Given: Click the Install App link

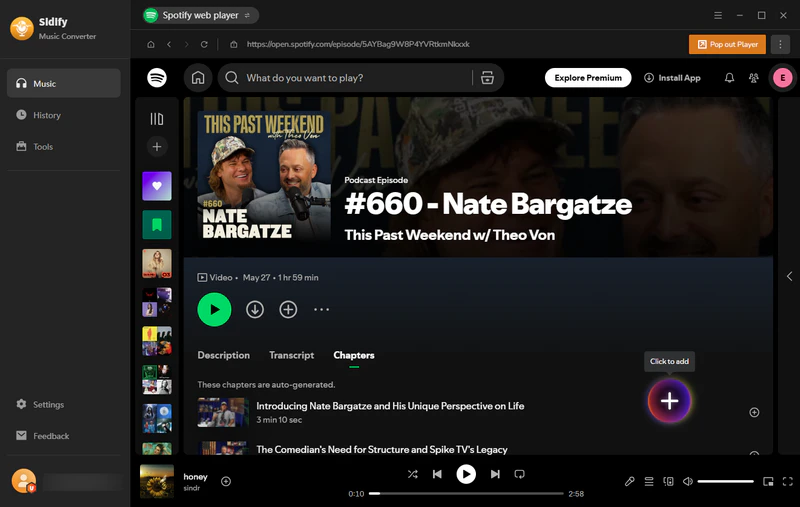Looking at the screenshot, I should (x=672, y=78).
